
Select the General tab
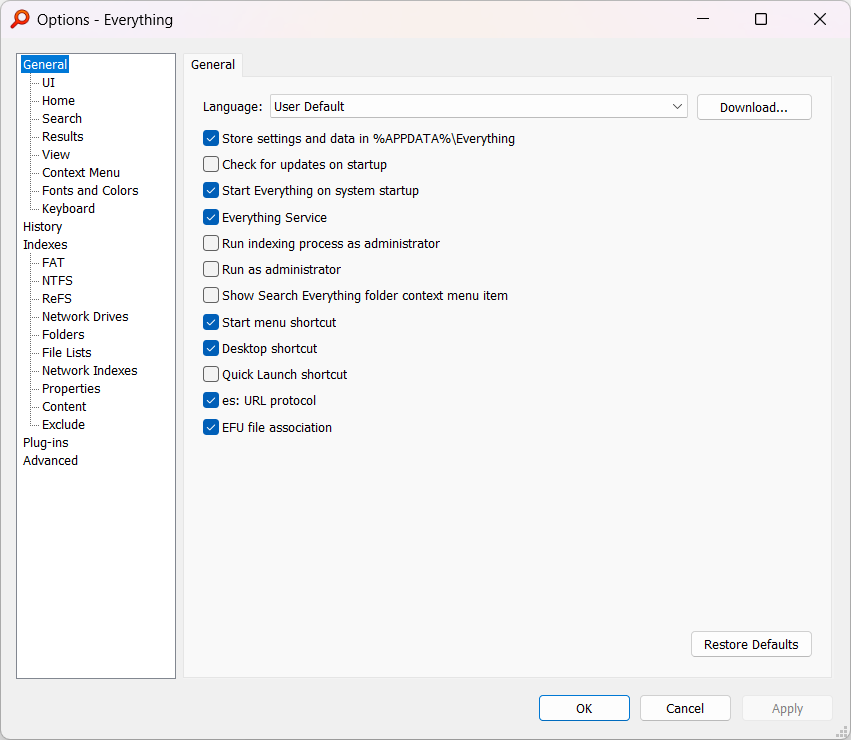[213, 65]
